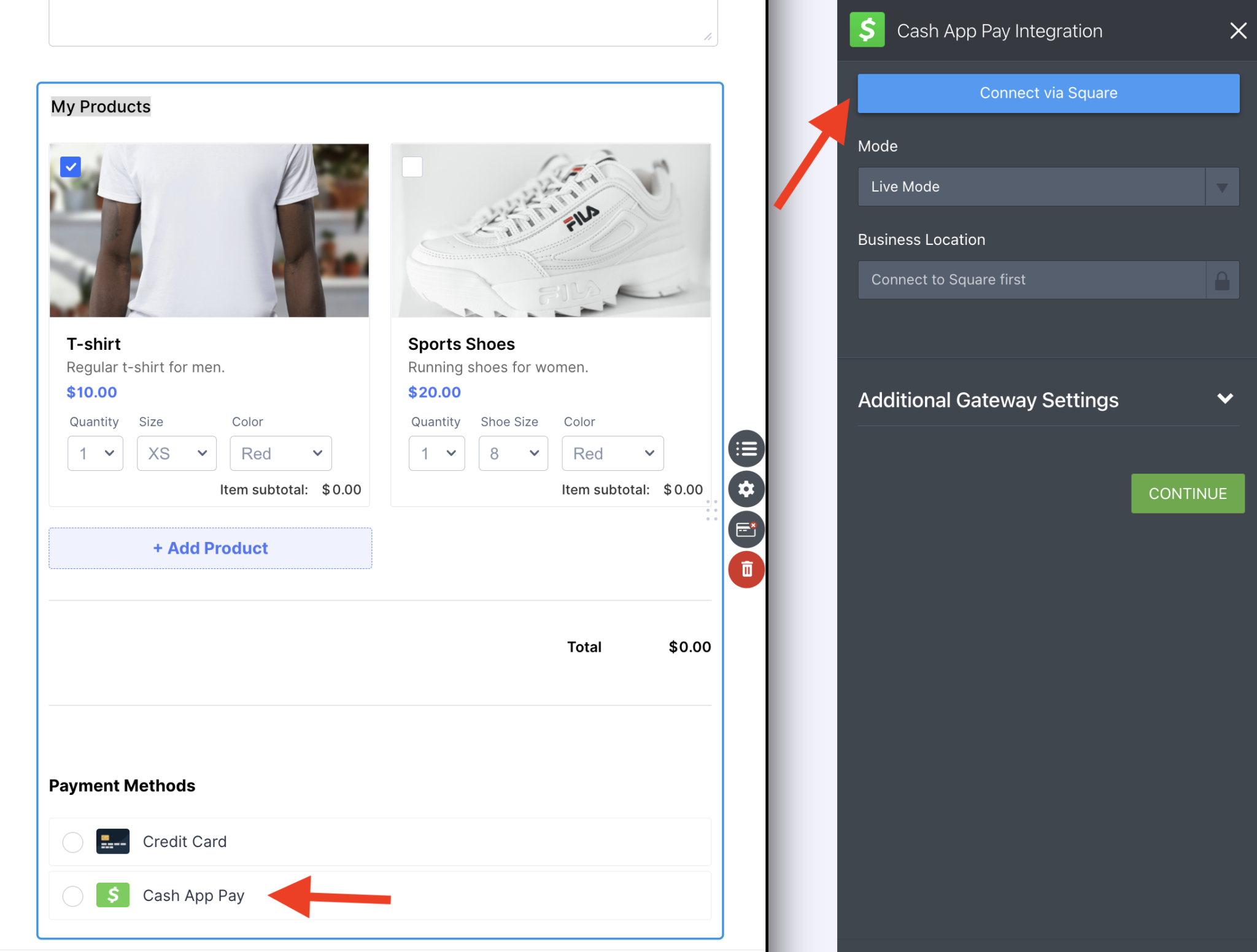1257x952 pixels.
Task: Delete the field with the red trash icon
Action: [x=746, y=569]
